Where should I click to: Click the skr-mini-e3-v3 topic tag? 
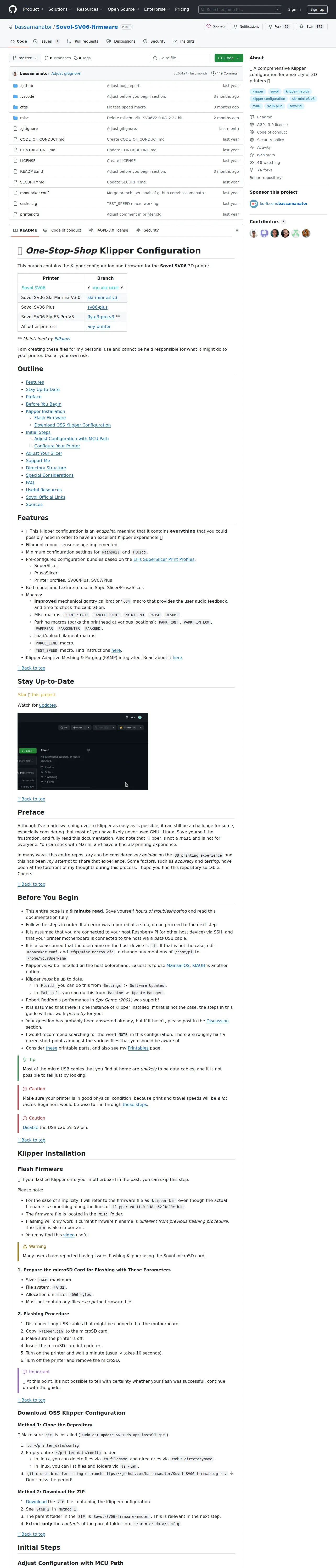click(x=303, y=99)
